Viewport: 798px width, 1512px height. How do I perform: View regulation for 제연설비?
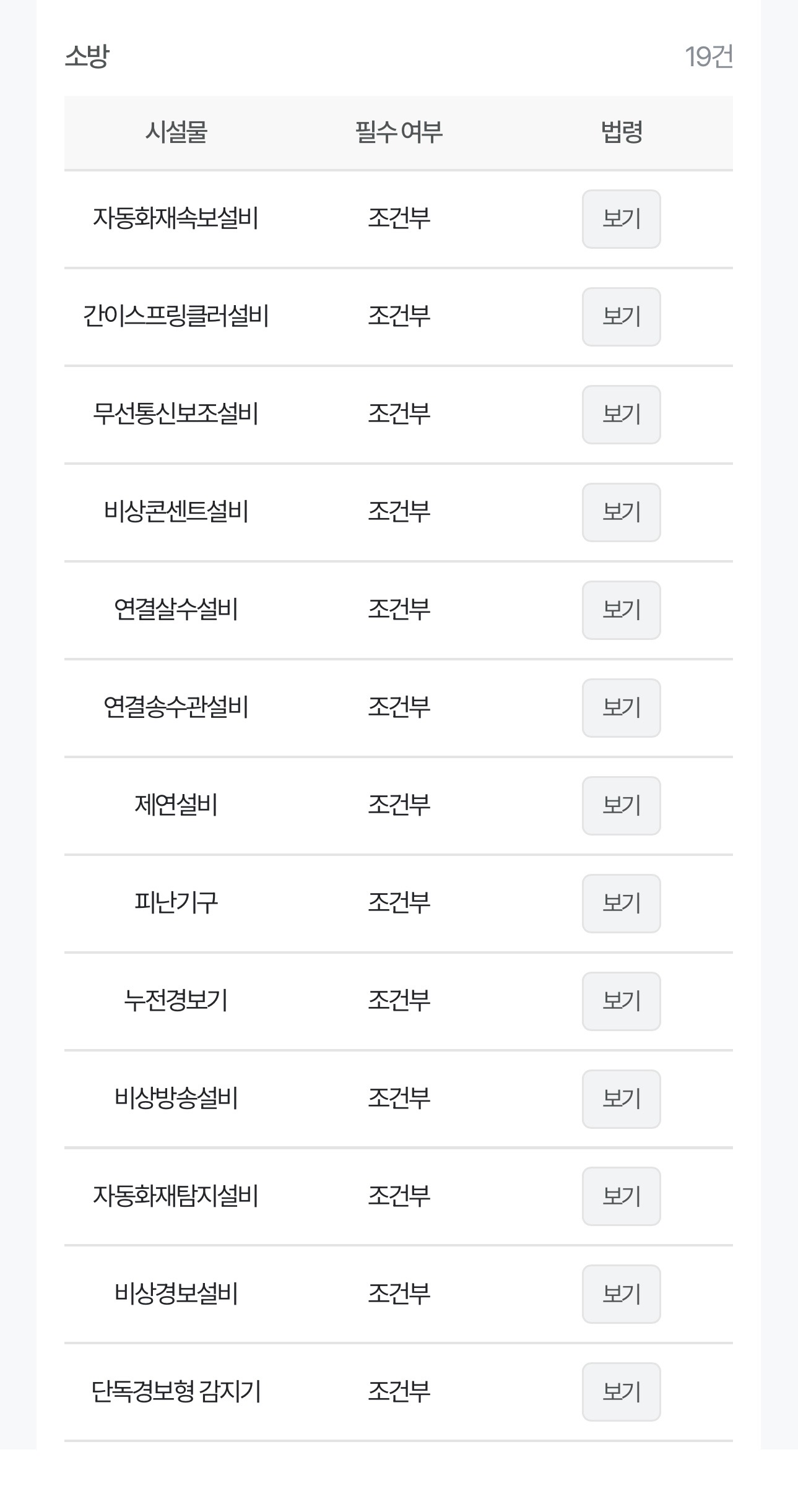coord(621,806)
